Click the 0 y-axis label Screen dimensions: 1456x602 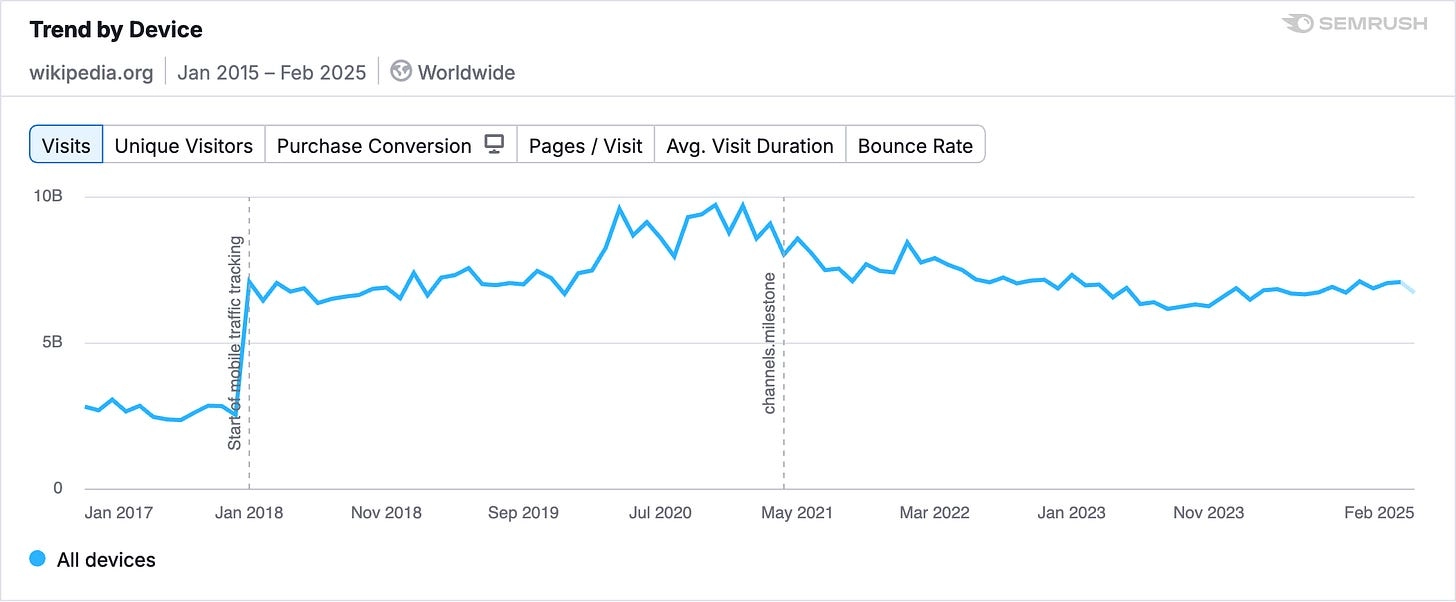coord(58,489)
